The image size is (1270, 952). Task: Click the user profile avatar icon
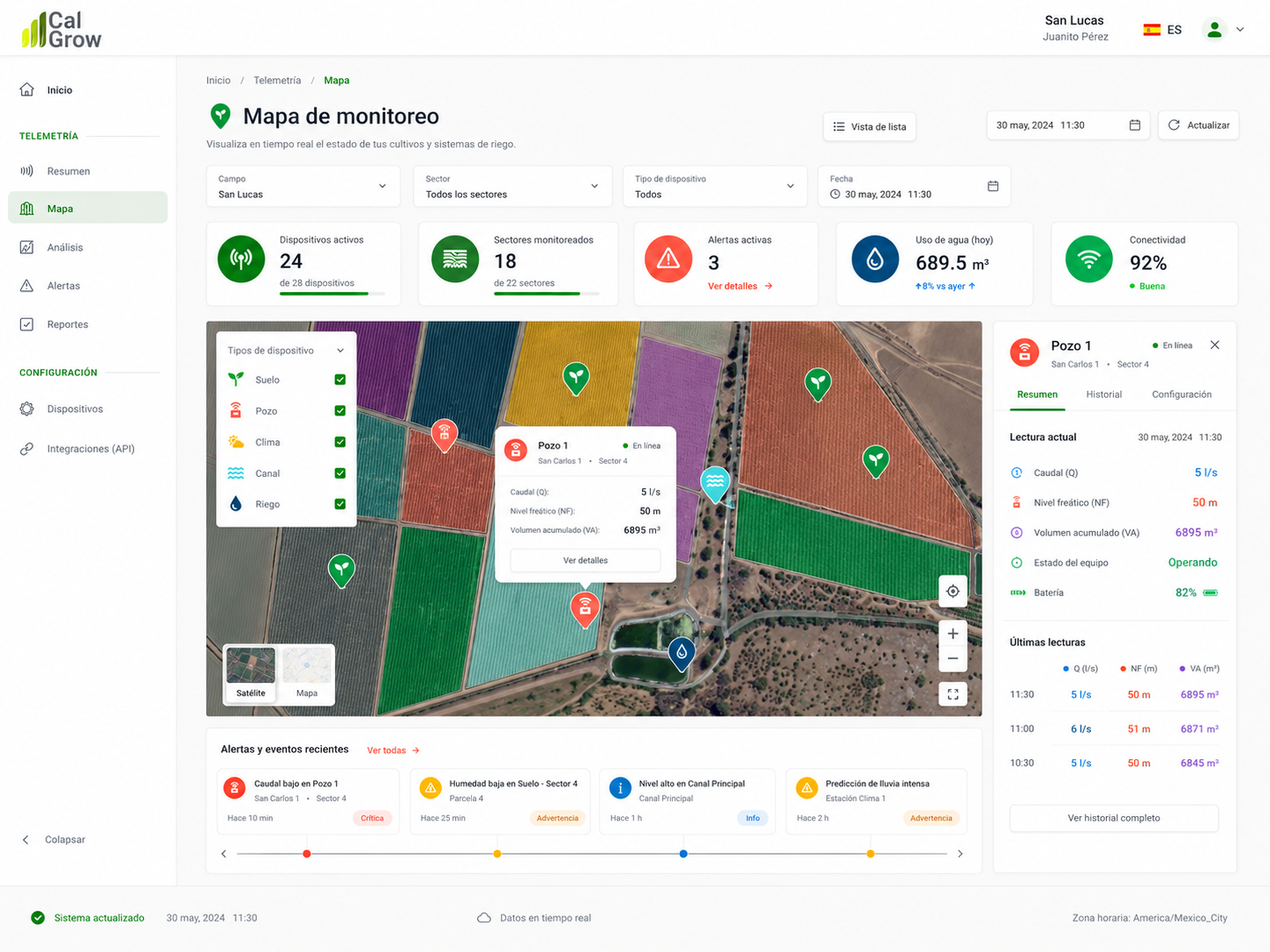pos(1214,30)
